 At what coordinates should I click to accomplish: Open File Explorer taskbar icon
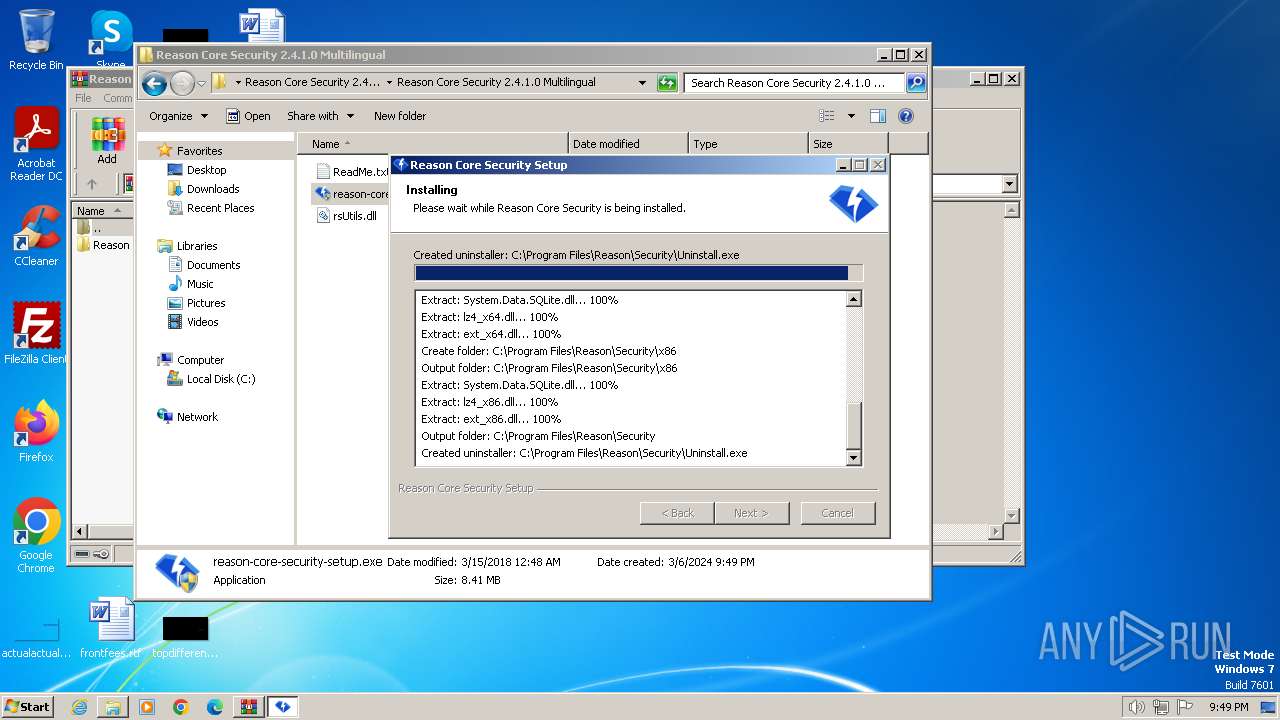tap(113, 707)
